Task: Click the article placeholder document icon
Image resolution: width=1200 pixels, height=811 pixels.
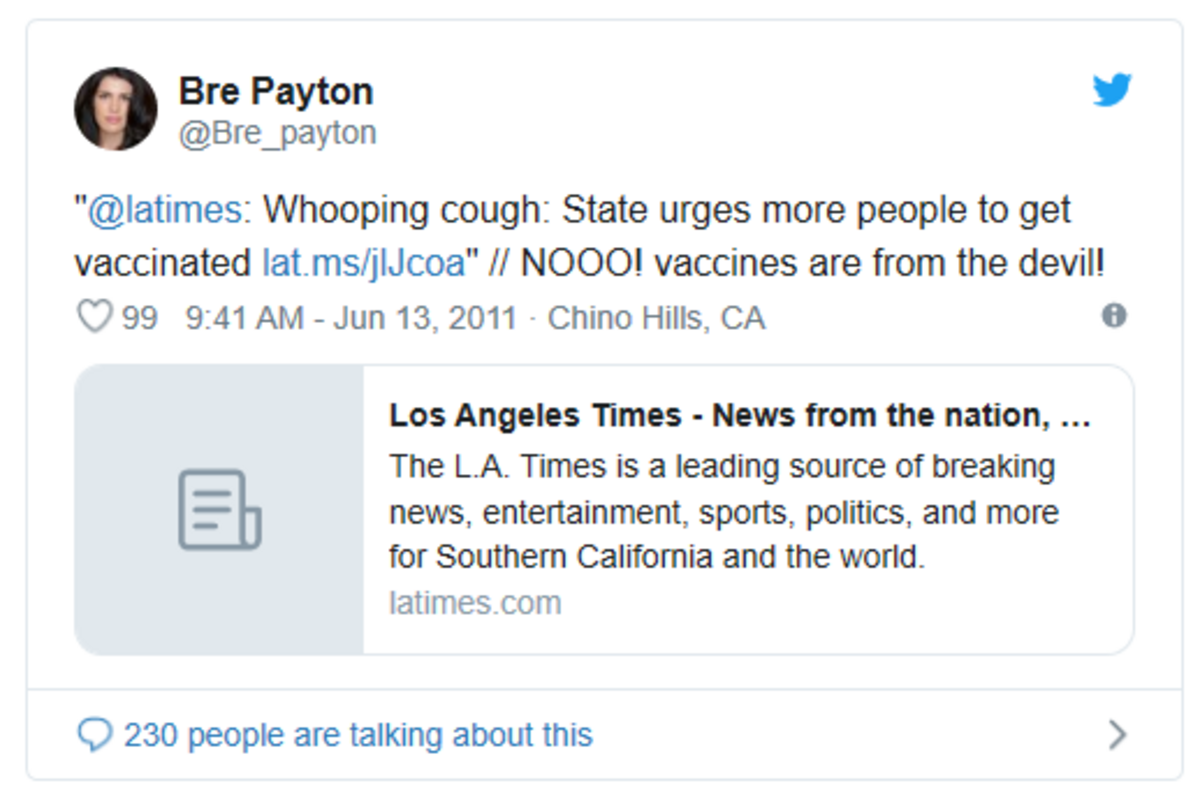Action: 220,509
